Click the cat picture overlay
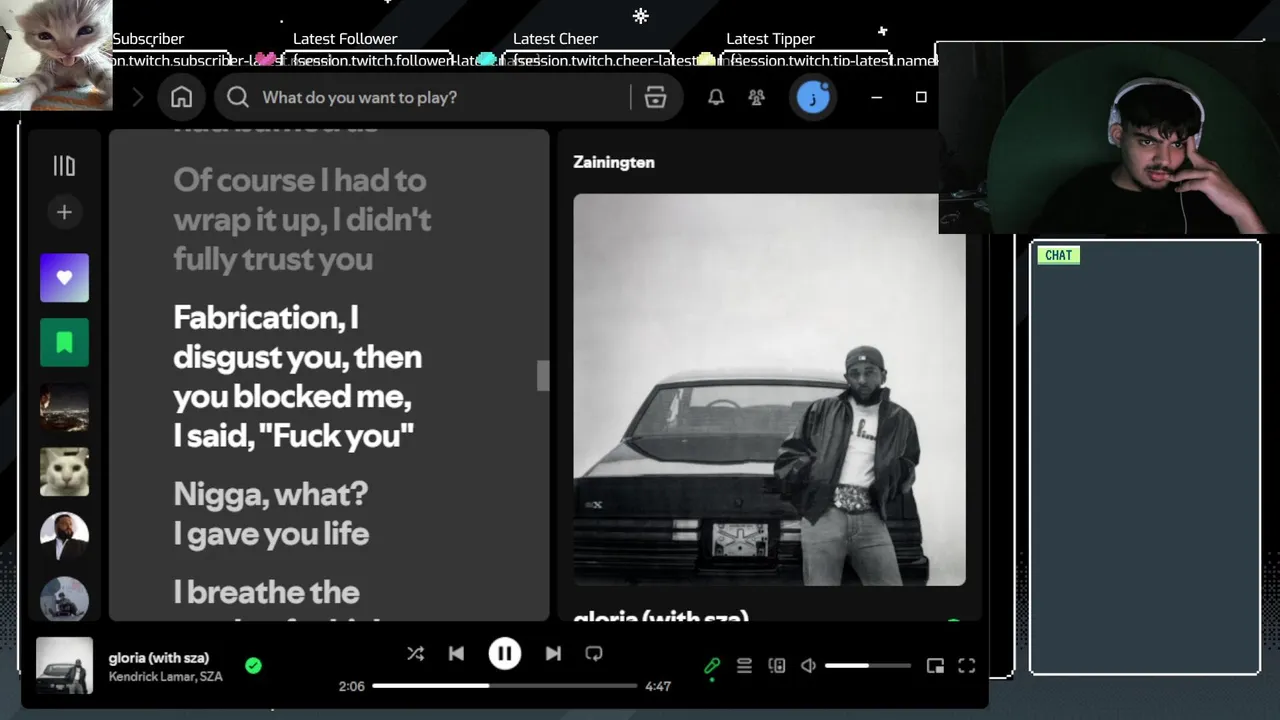Screen dimensions: 1280x720 [56, 54]
